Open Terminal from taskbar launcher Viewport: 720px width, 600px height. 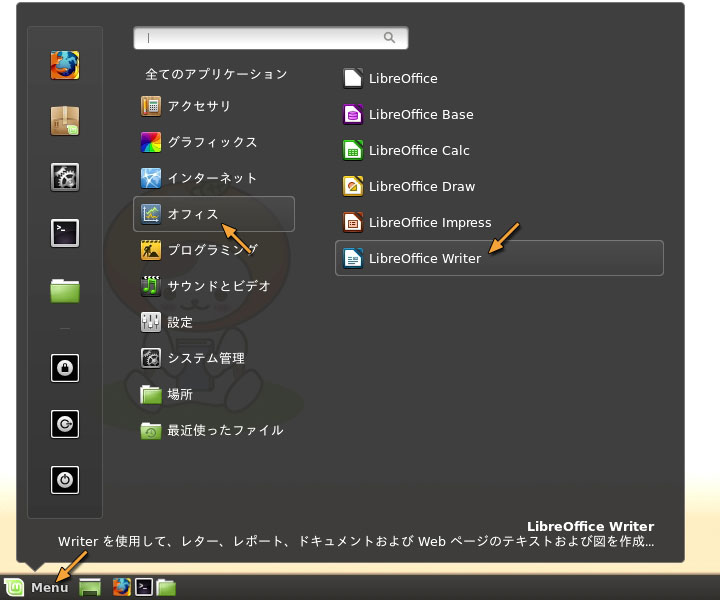click(x=144, y=587)
